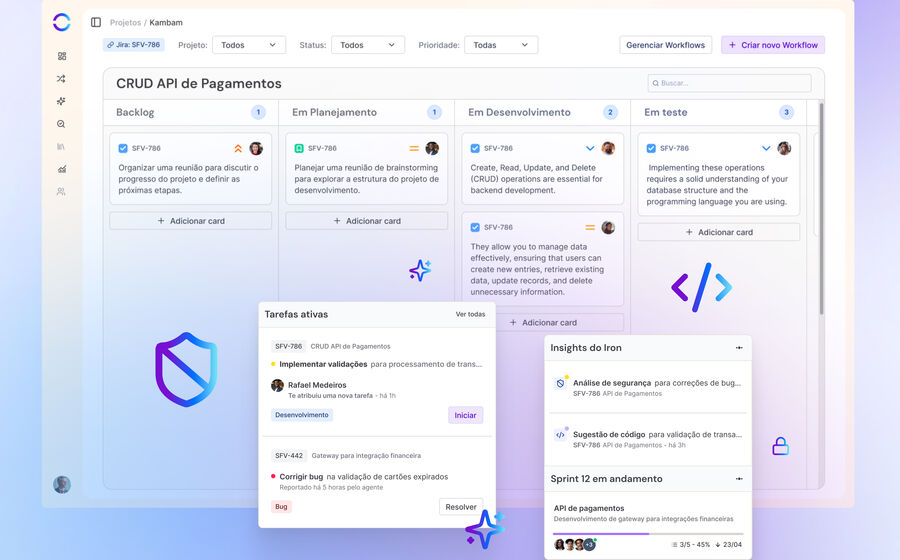Go to Projetos in the breadcrumb
This screenshot has width=900, height=560.
click(x=125, y=22)
